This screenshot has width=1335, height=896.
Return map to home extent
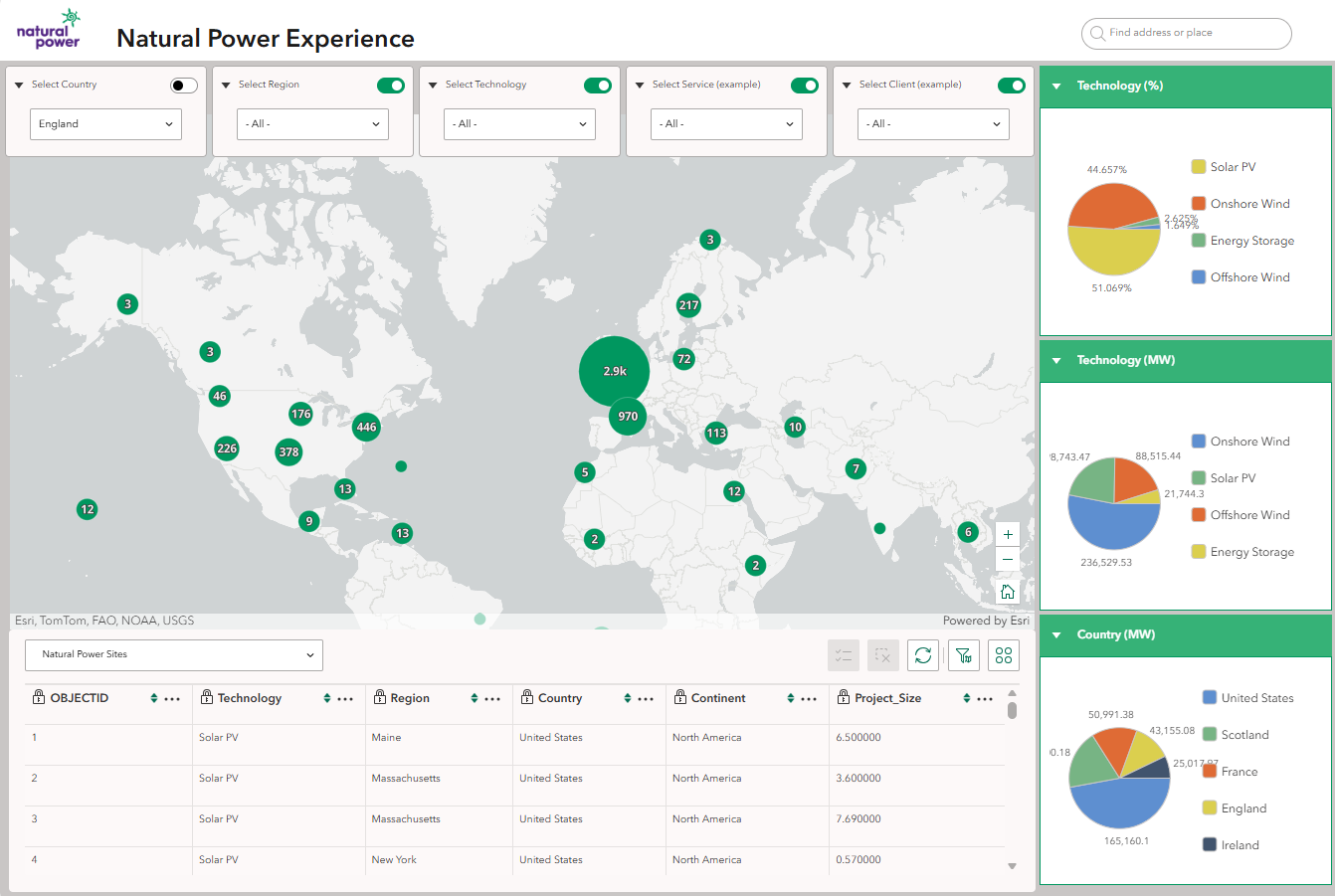click(x=1008, y=592)
